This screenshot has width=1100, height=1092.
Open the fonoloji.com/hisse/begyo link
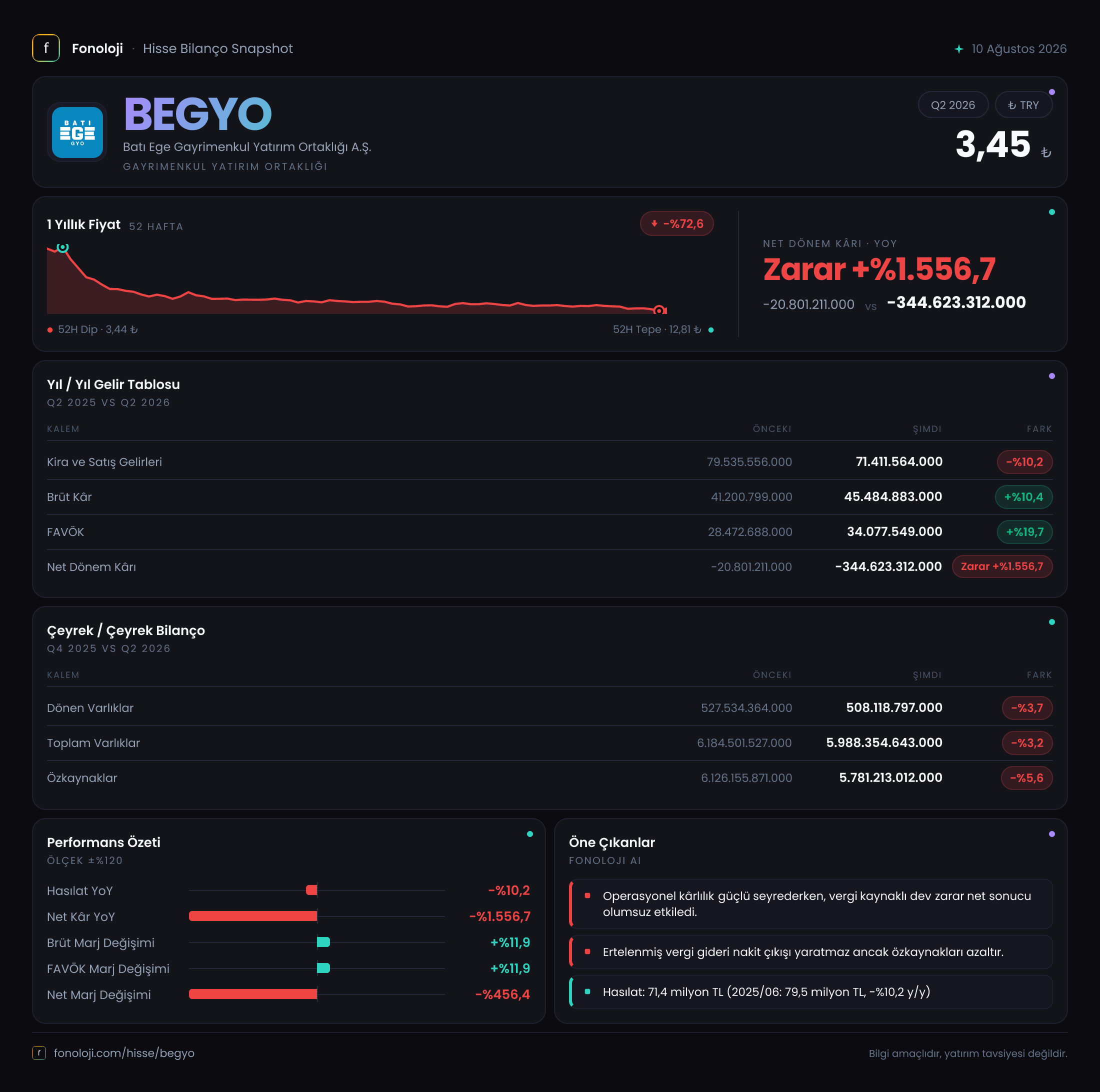(124, 1052)
